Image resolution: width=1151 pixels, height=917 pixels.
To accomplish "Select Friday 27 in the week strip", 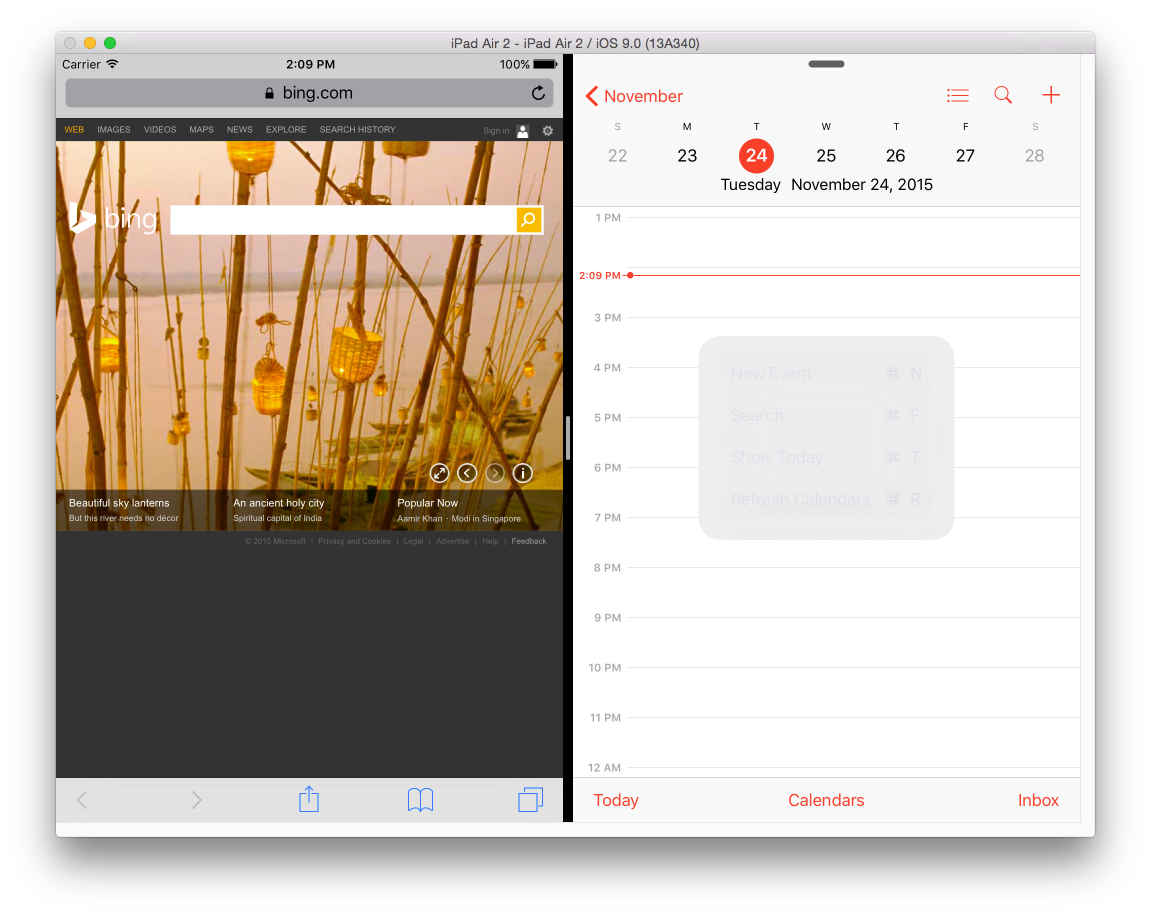I will 965,156.
